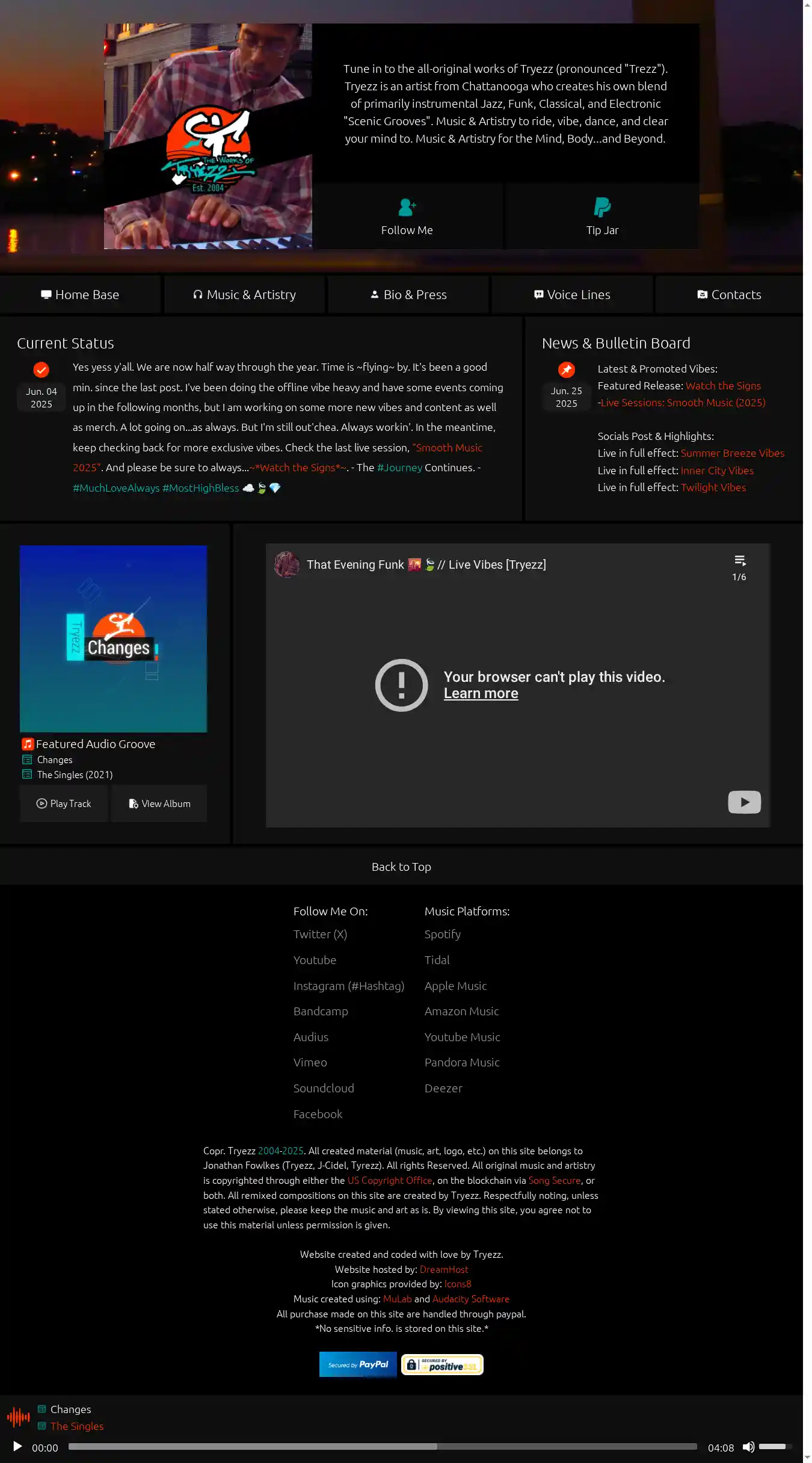The height and width of the screenshot is (1463, 812).
Task: Click the Secured by PayPal badge
Action: 358,1364
